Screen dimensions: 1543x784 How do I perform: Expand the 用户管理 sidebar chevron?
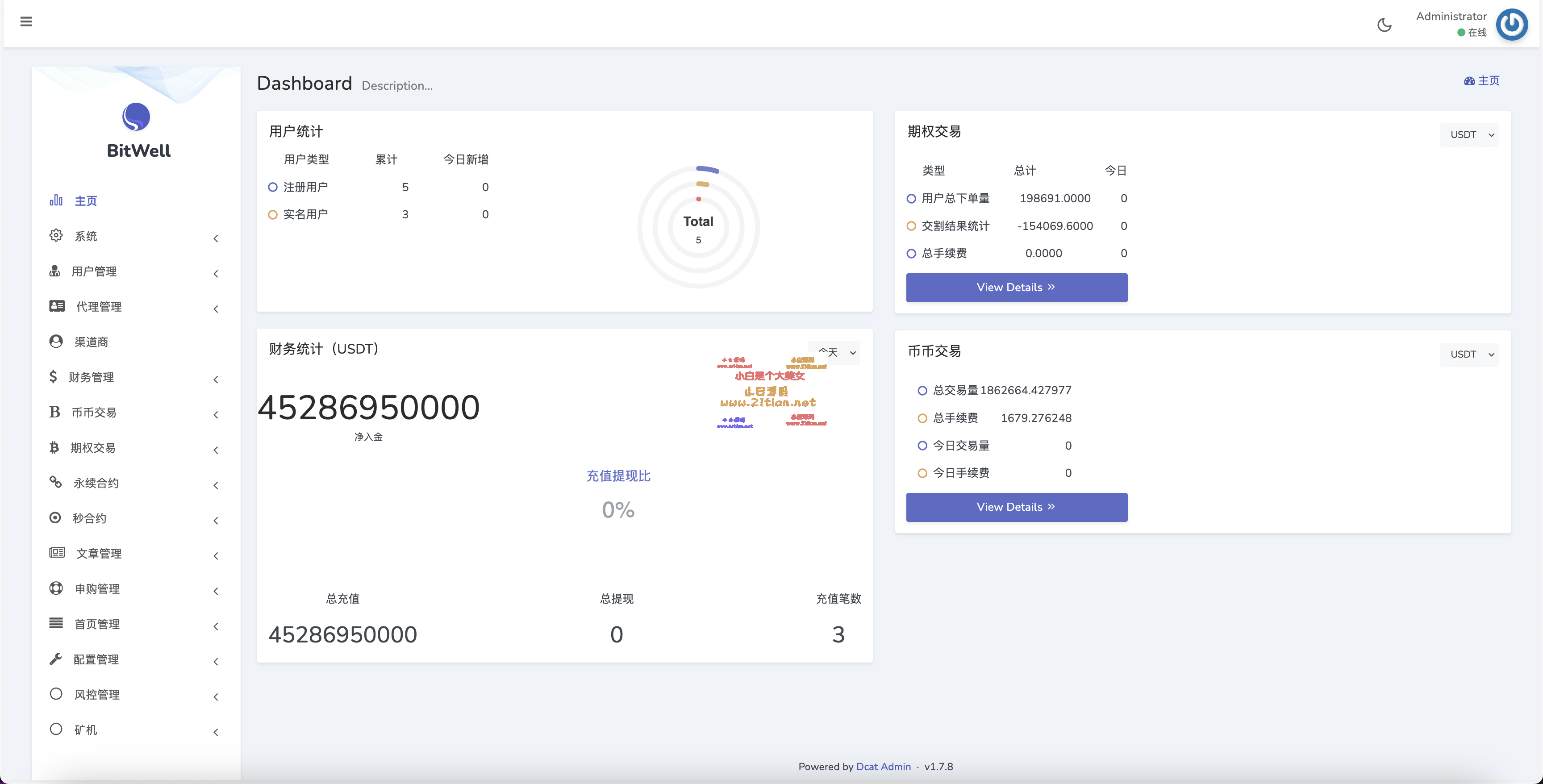[216, 274]
